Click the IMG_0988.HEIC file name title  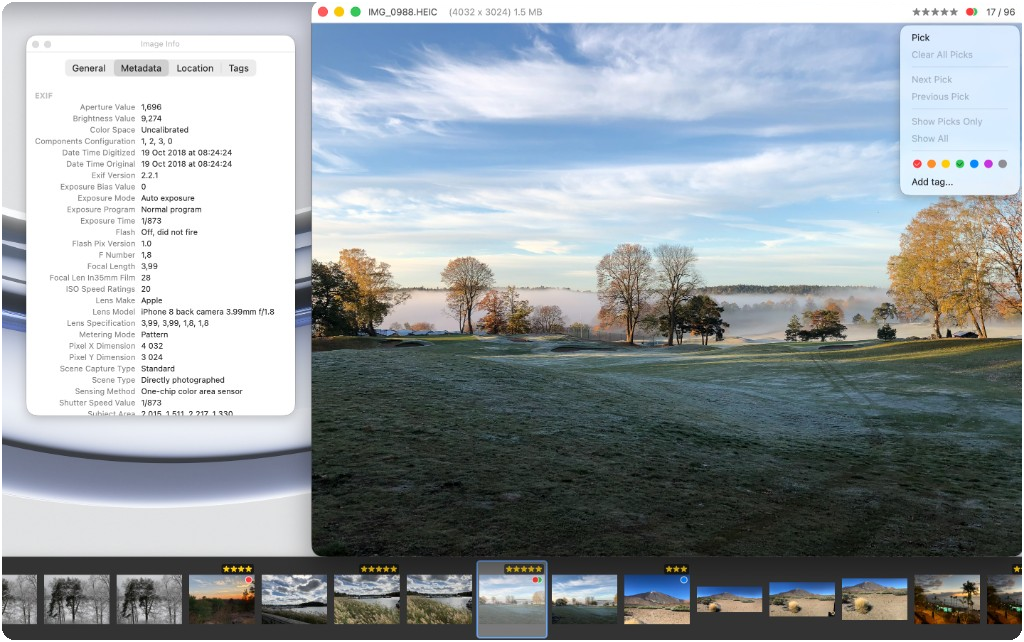402,12
